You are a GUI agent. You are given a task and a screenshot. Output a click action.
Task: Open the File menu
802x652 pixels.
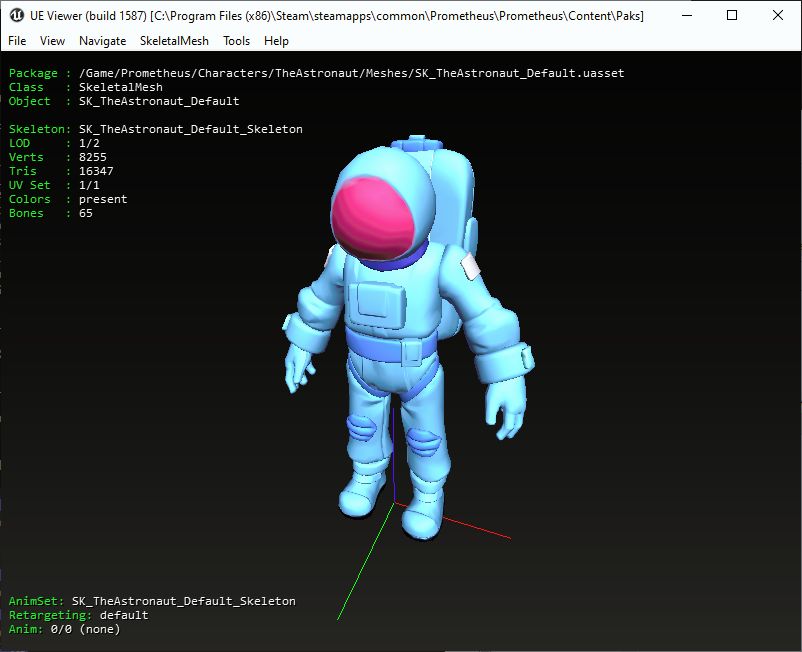(16, 41)
